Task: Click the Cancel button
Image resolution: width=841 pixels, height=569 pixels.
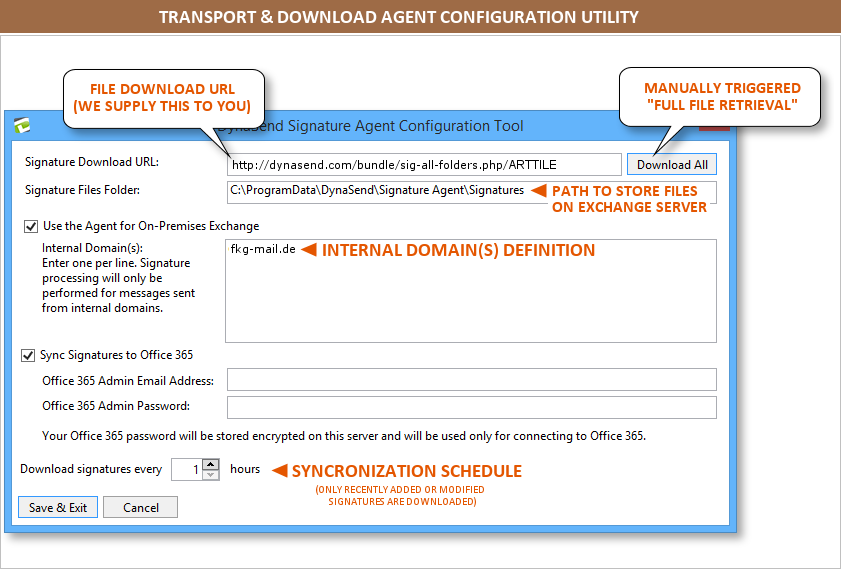Action: coord(141,507)
